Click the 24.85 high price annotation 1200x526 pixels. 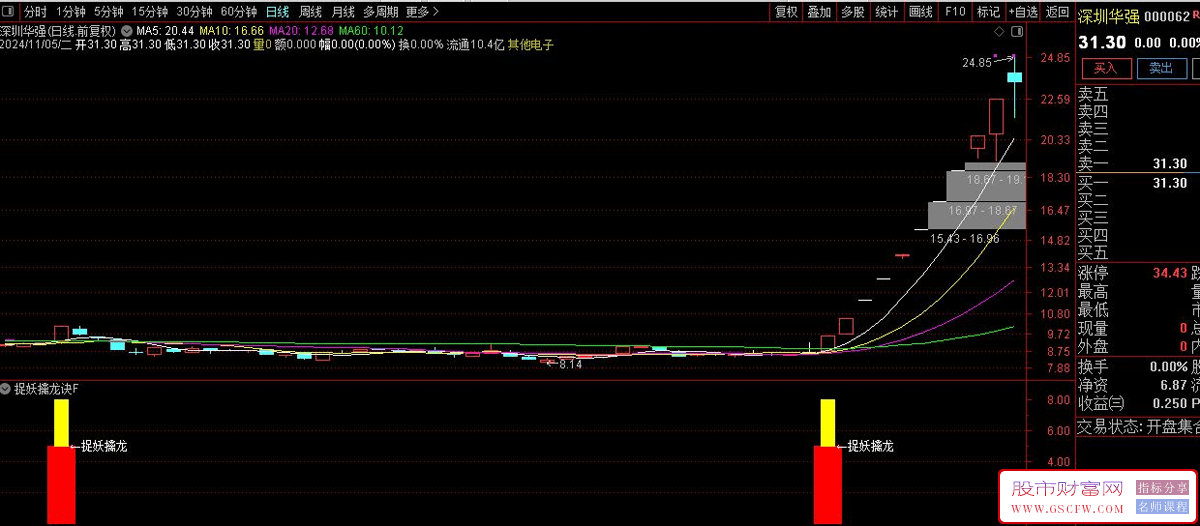pos(977,62)
